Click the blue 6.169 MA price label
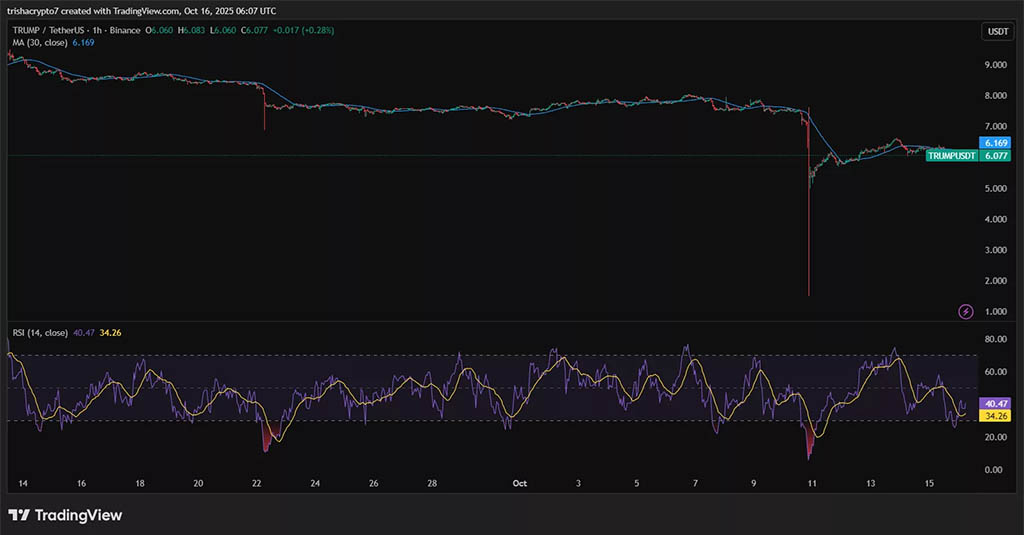 (995, 143)
